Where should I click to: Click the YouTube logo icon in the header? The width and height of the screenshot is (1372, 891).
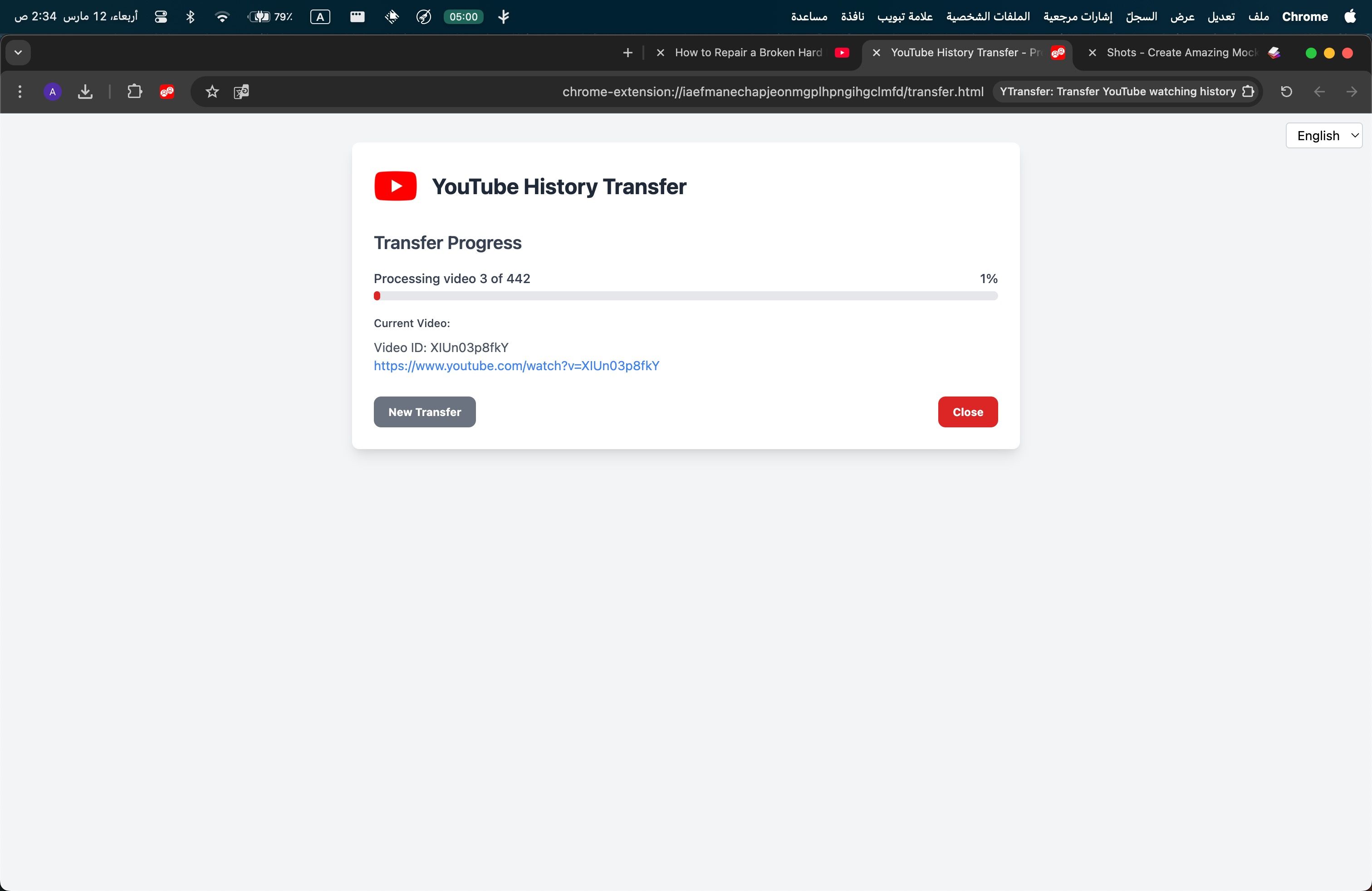[395, 186]
